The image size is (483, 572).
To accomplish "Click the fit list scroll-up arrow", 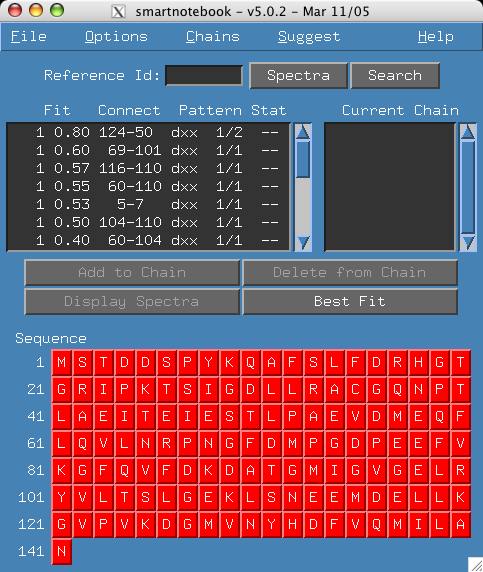I will [x=303, y=133].
